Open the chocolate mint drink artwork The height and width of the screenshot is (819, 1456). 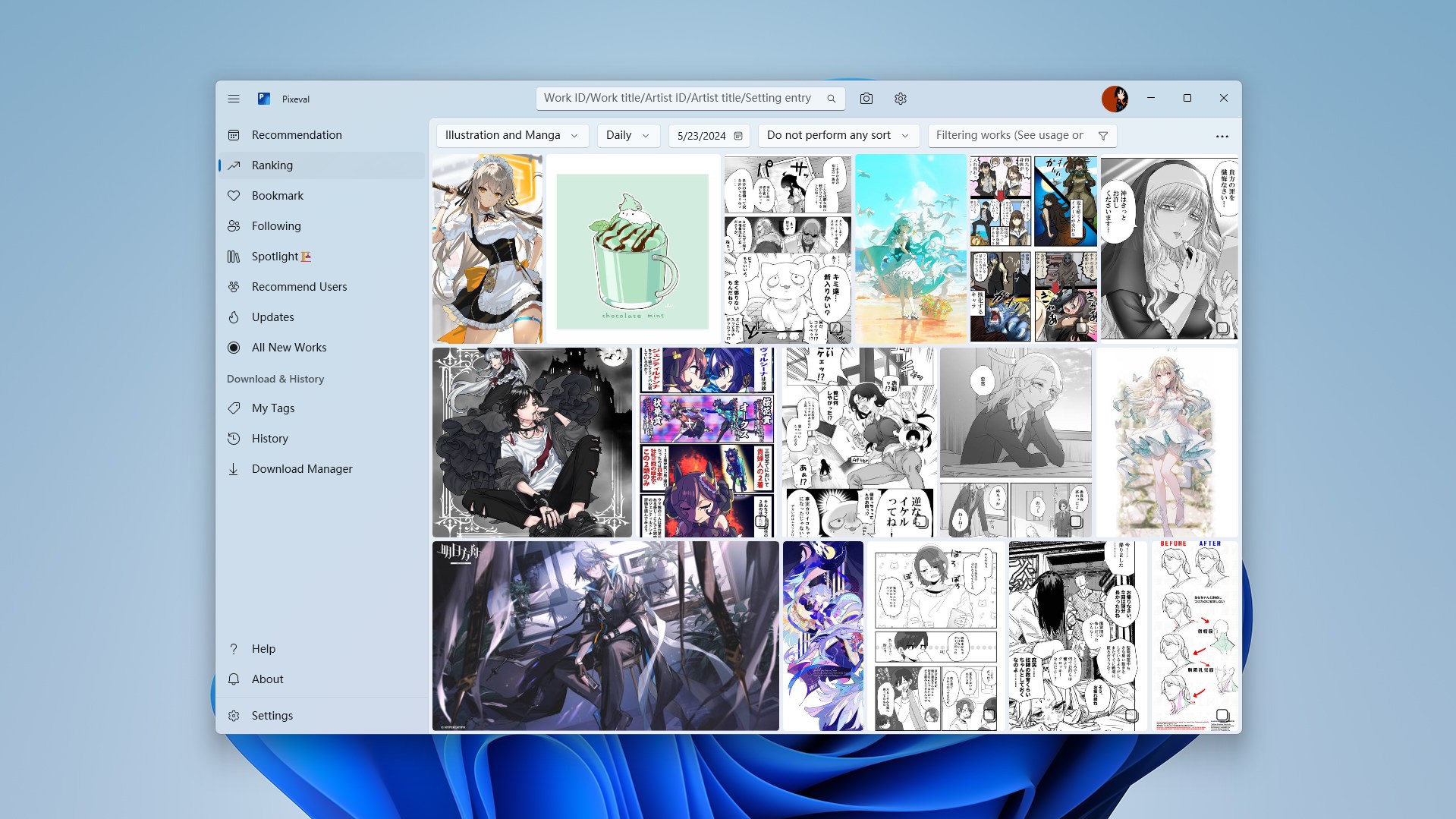pyautogui.click(x=633, y=249)
